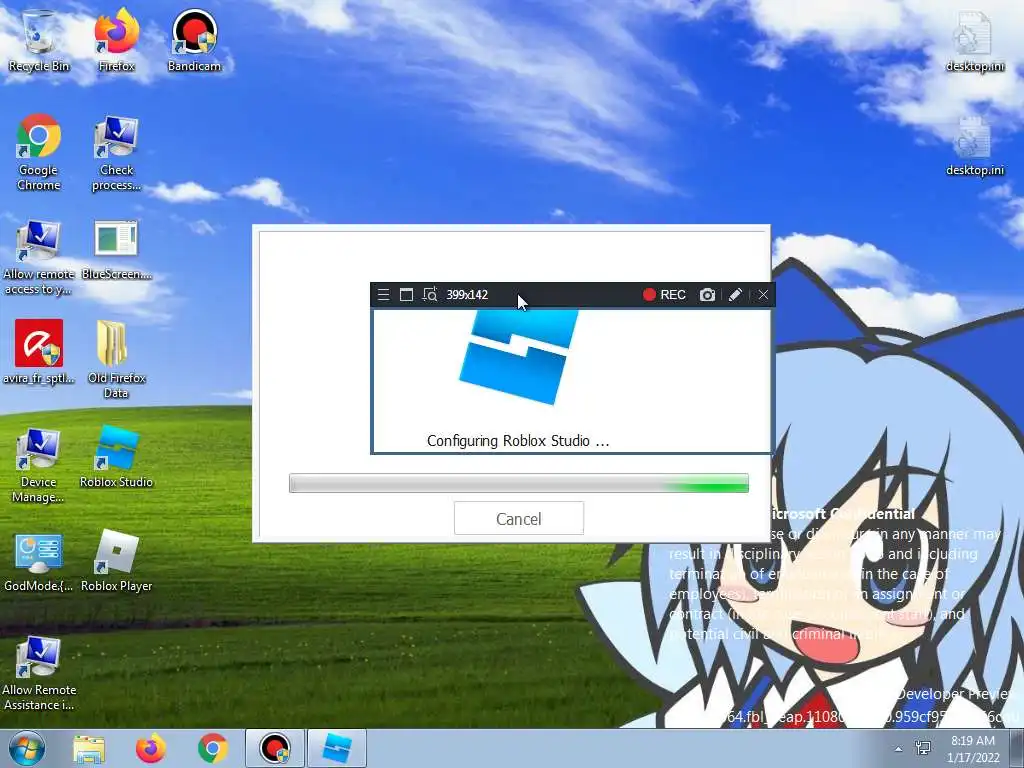The width and height of the screenshot is (1024, 768).
Task: Click the Bandicam find window magnifier icon
Action: (430, 295)
